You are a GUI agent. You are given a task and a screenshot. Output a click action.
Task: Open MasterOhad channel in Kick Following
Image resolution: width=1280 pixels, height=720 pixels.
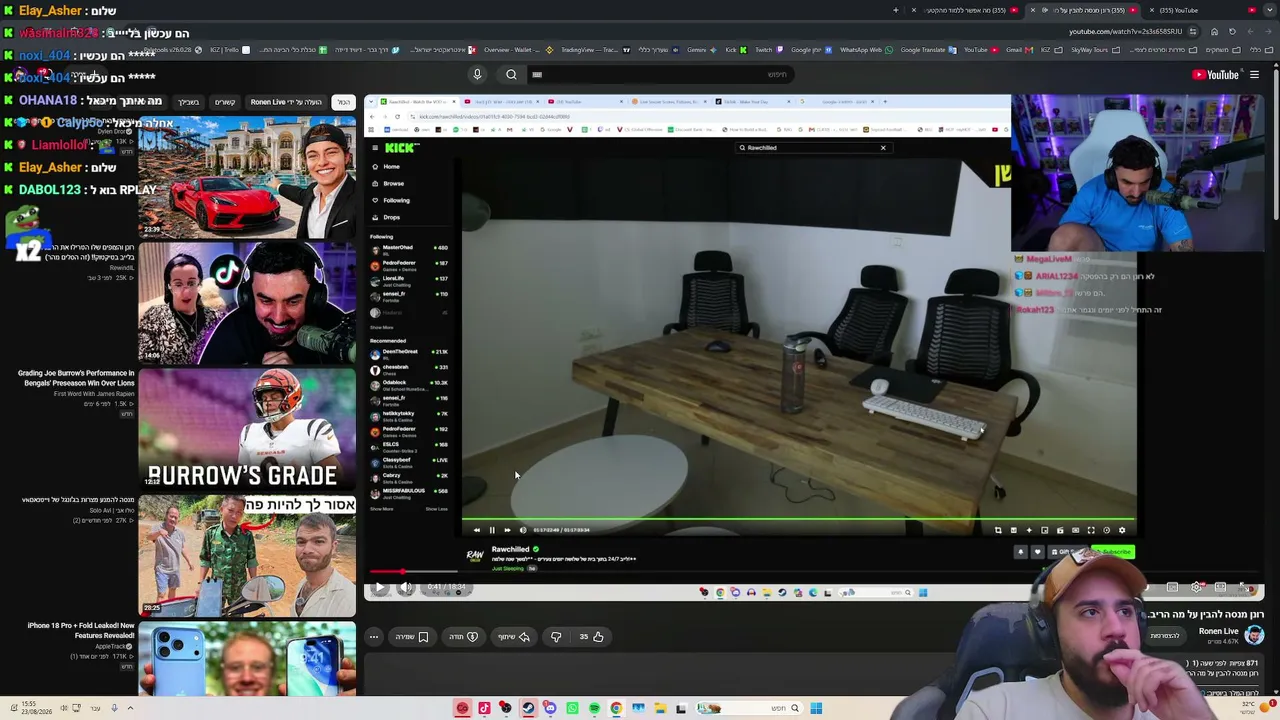click(409, 250)
